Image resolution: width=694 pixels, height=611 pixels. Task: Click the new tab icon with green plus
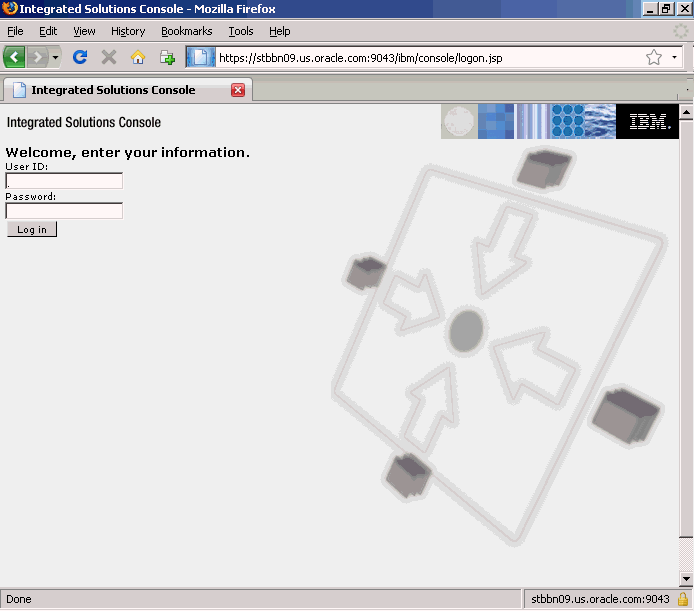point(167,58)
